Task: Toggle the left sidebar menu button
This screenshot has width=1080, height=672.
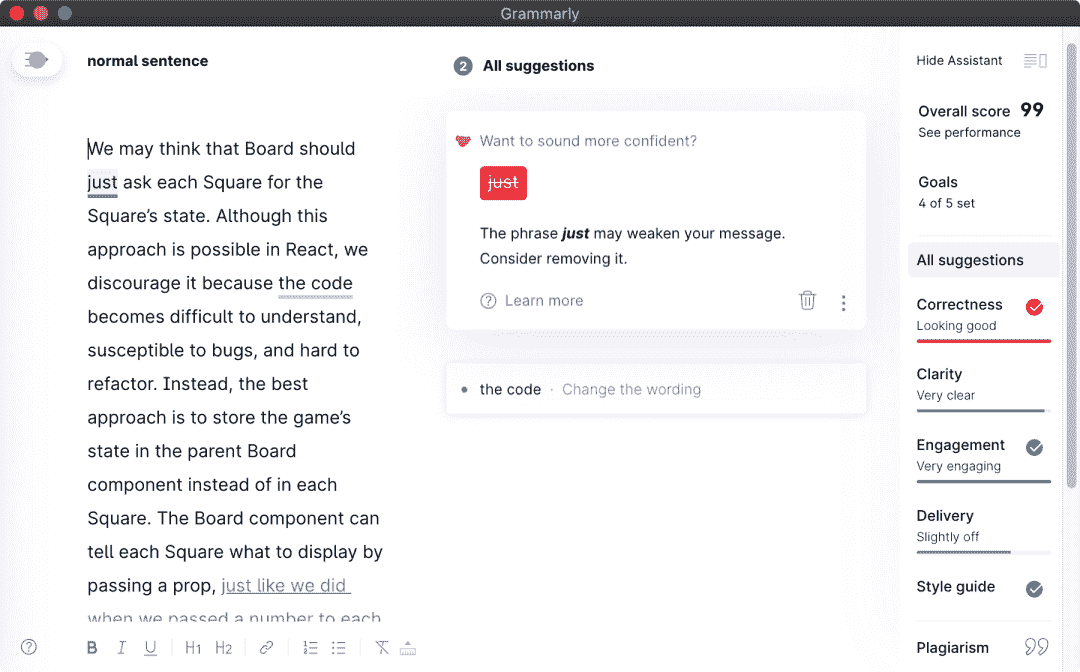Action: [37, 61]
